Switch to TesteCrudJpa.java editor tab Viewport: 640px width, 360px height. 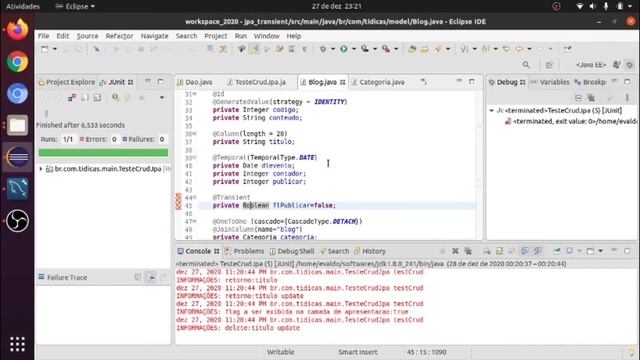pos(256,82)
